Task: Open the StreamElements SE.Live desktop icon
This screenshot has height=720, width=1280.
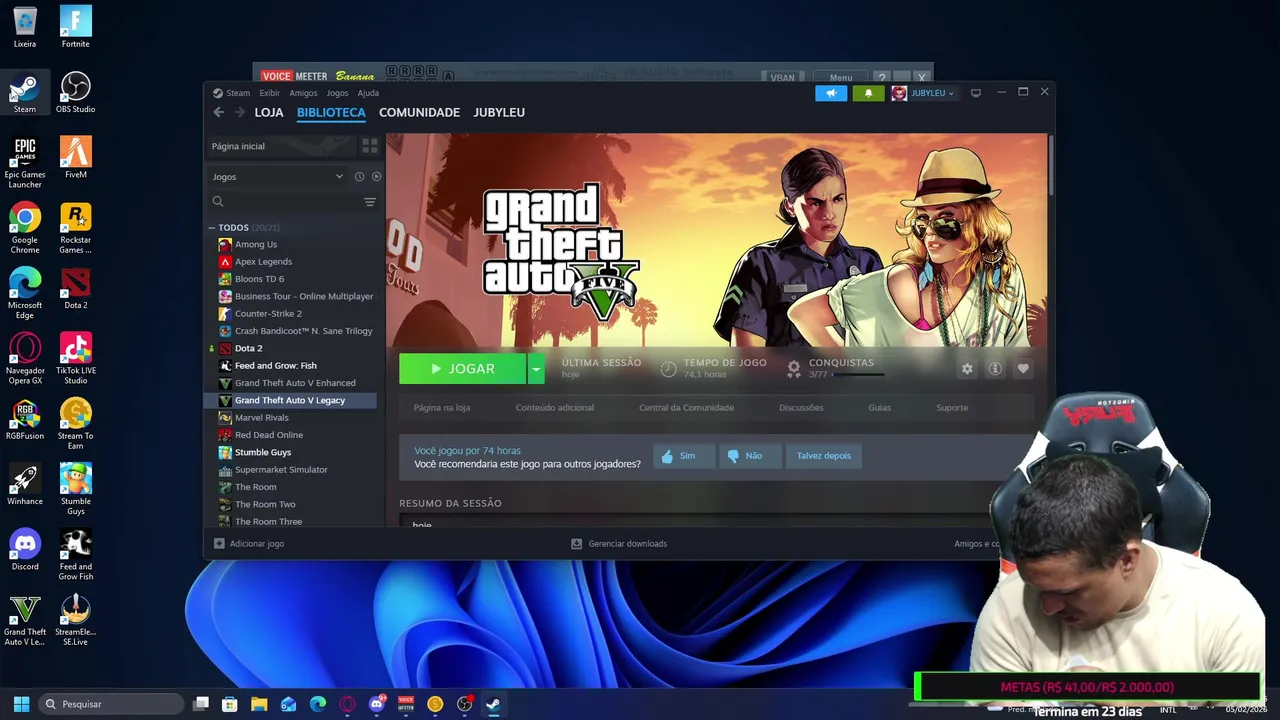Action: (75, 620)
